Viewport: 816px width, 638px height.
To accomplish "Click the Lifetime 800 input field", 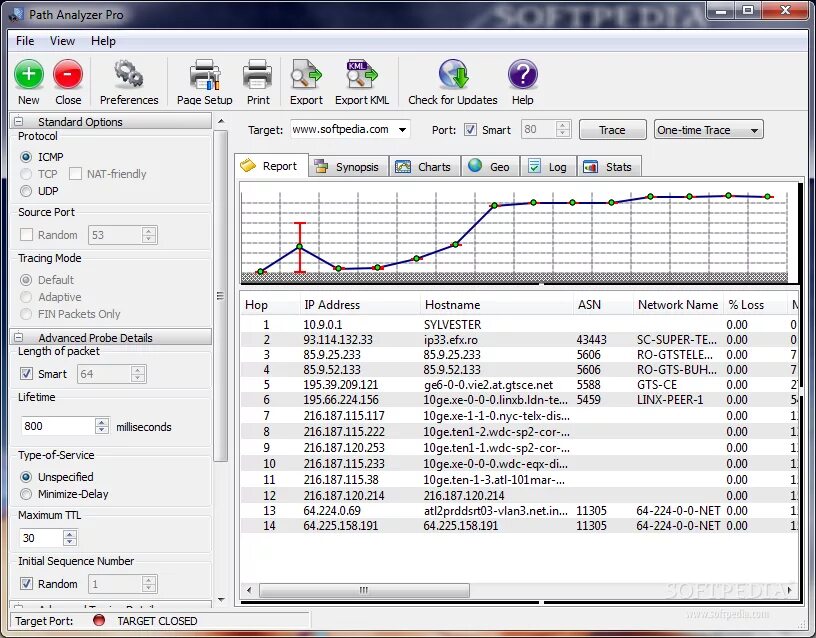I will pyautogui.click(x=57, y=426).
